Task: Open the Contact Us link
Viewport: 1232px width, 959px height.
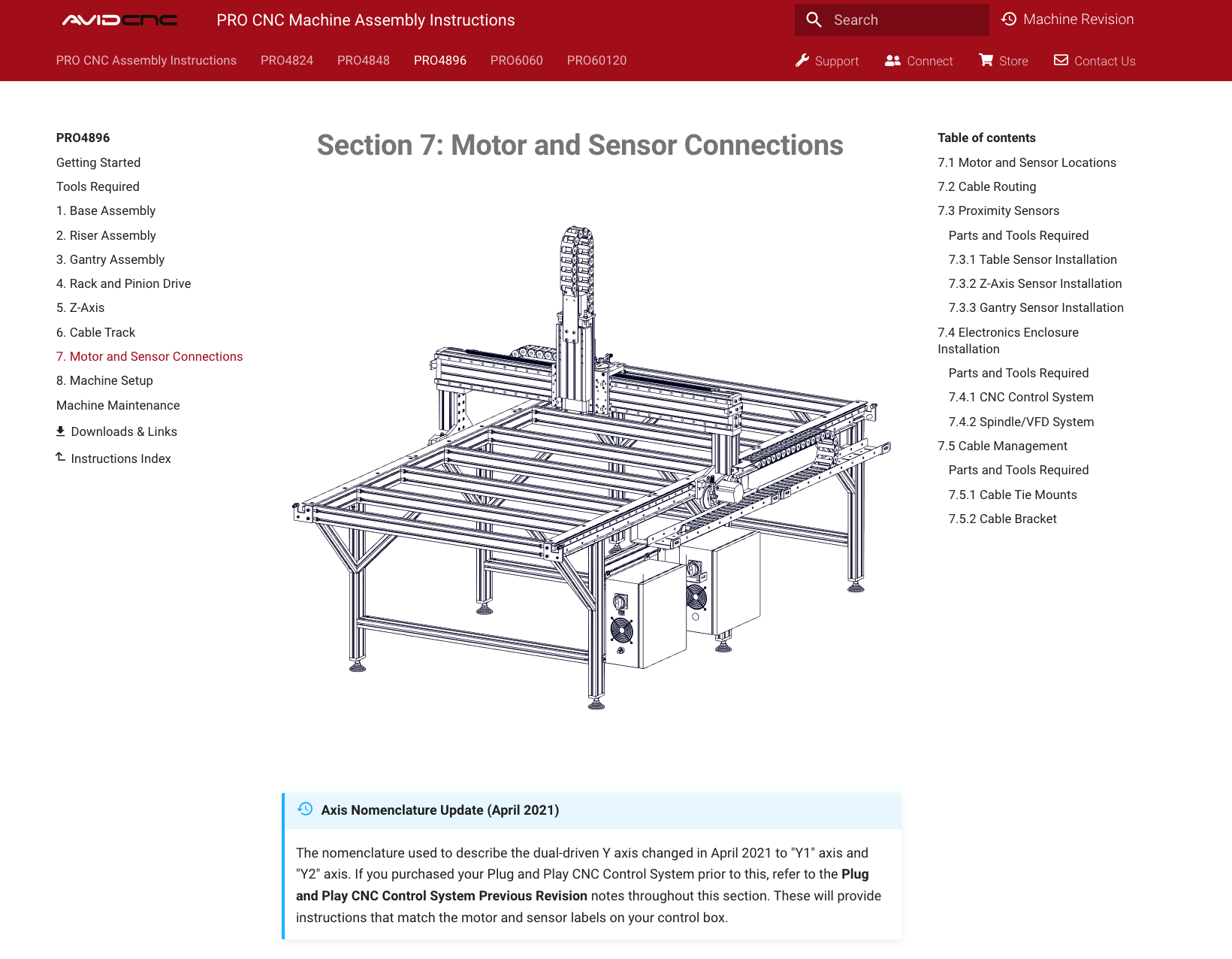Action: click(x=1095, y=61)
